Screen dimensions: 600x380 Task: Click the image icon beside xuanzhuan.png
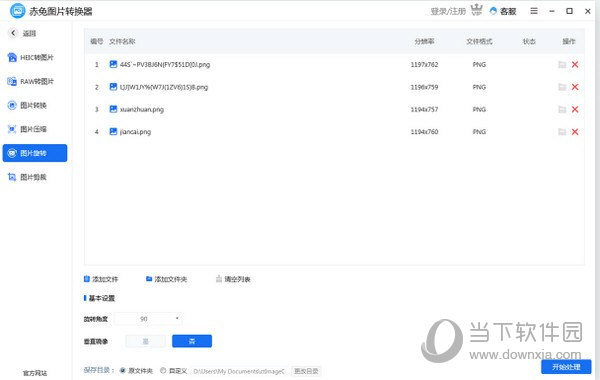[113, 109]
